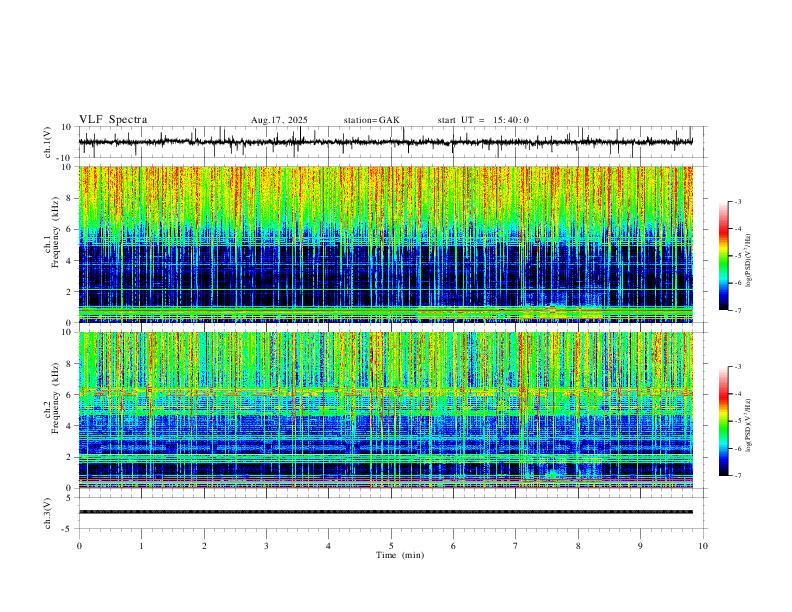792x612 pixels.
Task: Click the -7 tick on ch.1 color bar
Action: tap(738, 310)
